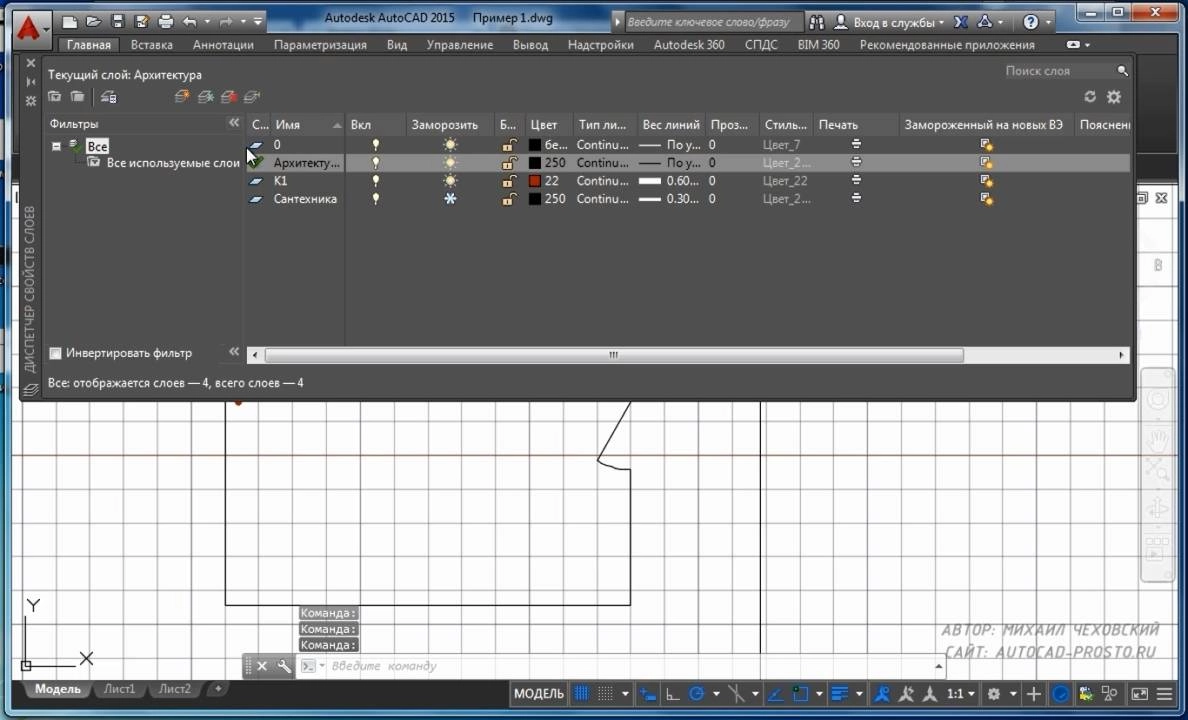This screenshot has height=720, width=1188.
Task: Open the Layer States Manager icon
Action: pos(108,96)
